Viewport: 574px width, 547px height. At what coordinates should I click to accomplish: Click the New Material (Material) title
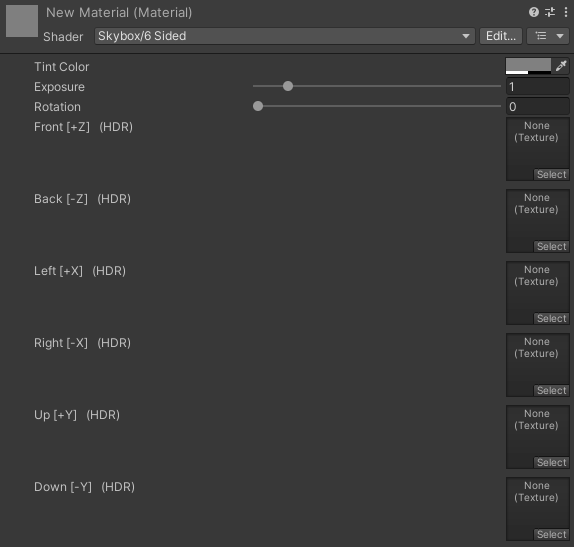coord(119,13)
